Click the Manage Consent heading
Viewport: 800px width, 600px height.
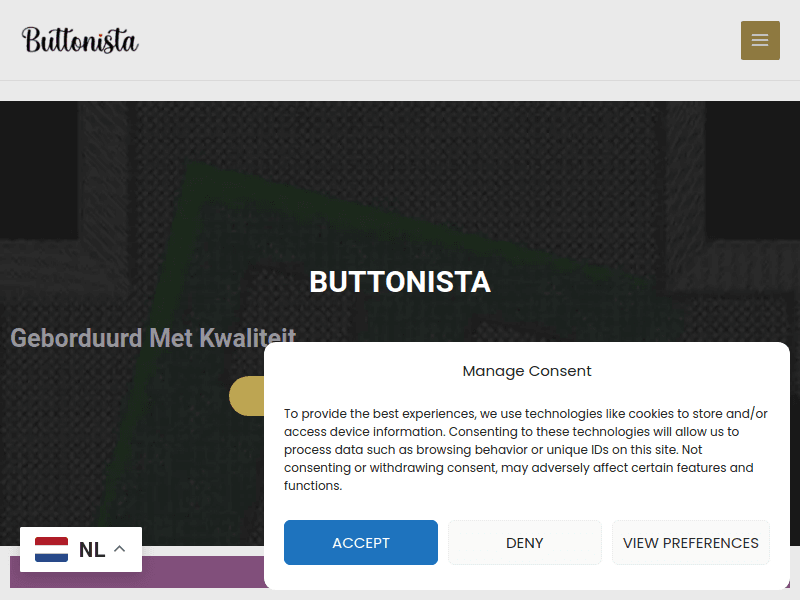pyautogui.click(x=527, y=371)
